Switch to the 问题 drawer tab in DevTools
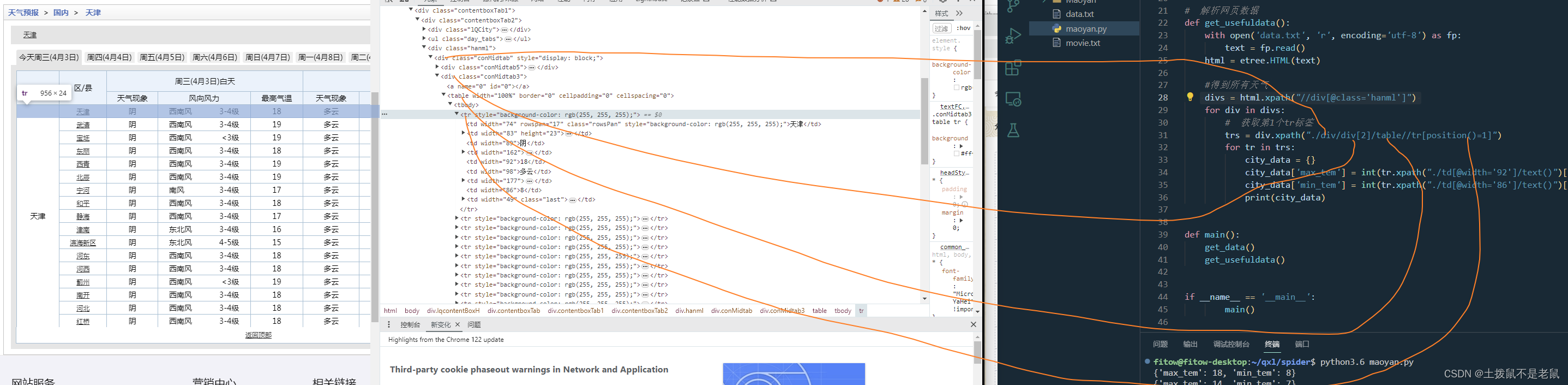This screenshot has height=385, width=1568. click(474, 325)
